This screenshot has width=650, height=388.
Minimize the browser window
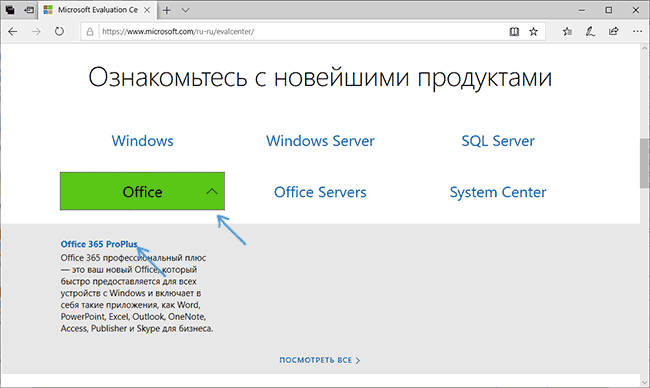[x=582, y=10]
